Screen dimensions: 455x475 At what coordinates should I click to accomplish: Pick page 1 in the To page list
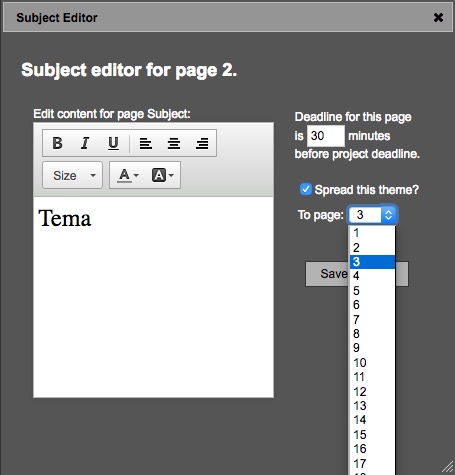[x=372, y=233]
